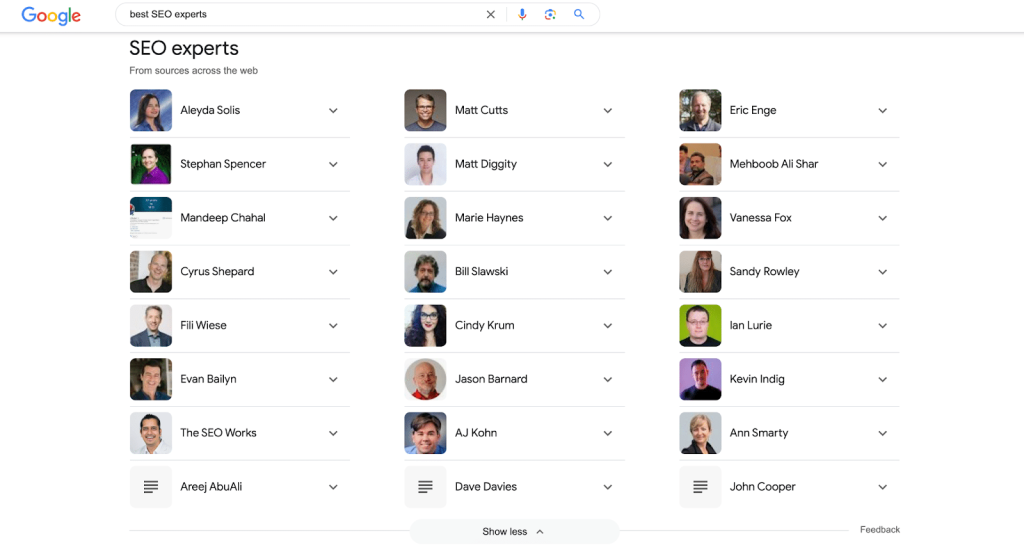Select Marie Haynes photo thumbnail
The width and height of the screenshot is (1024, 557).
point(425,218)
